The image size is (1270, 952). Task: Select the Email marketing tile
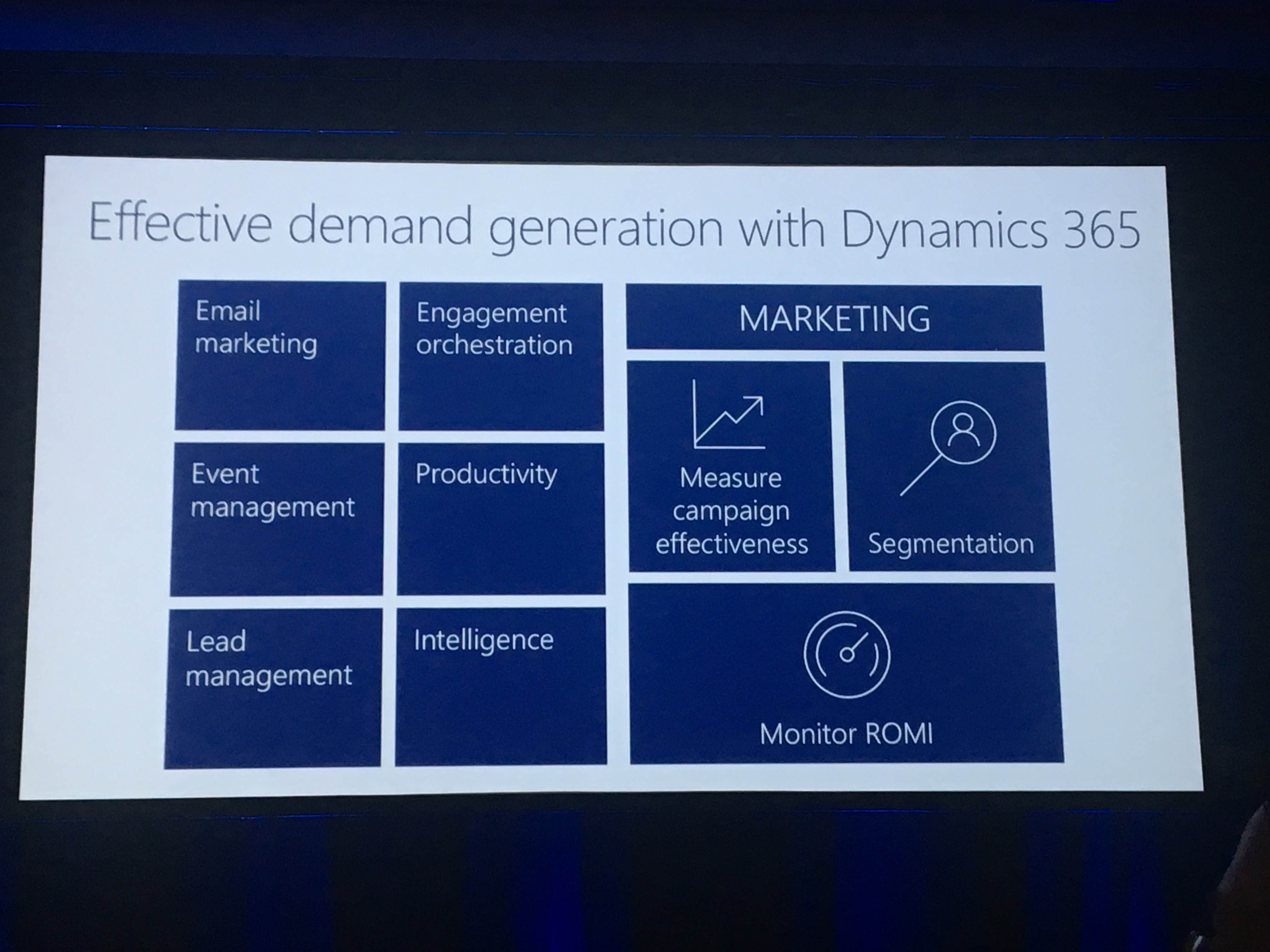pyautogui.click(x=280, y=355)
